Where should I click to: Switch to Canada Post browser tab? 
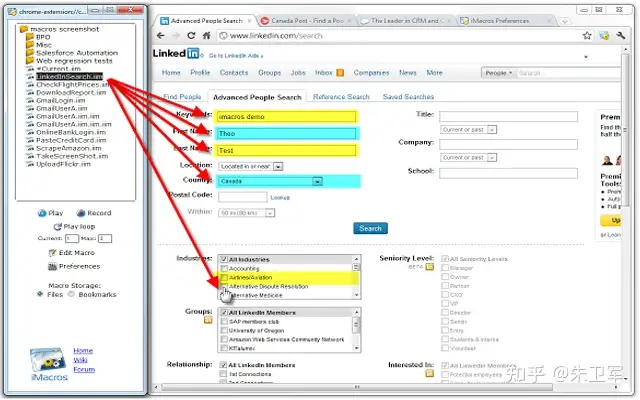[306, 21]
